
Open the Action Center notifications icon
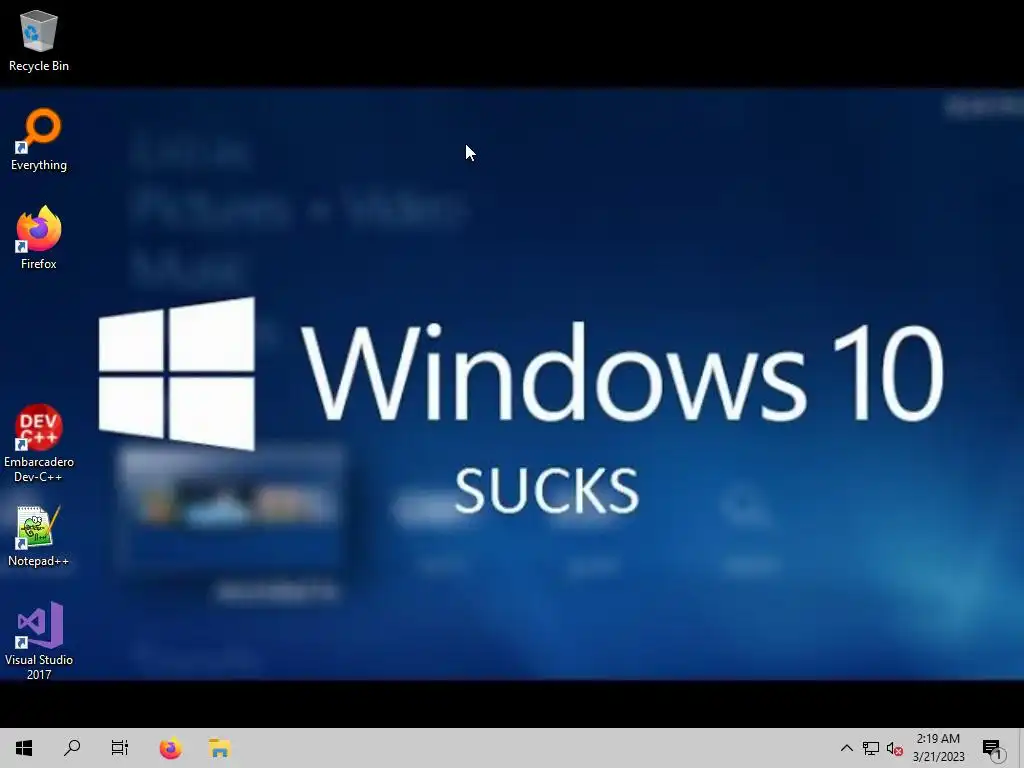coord(993,748)
